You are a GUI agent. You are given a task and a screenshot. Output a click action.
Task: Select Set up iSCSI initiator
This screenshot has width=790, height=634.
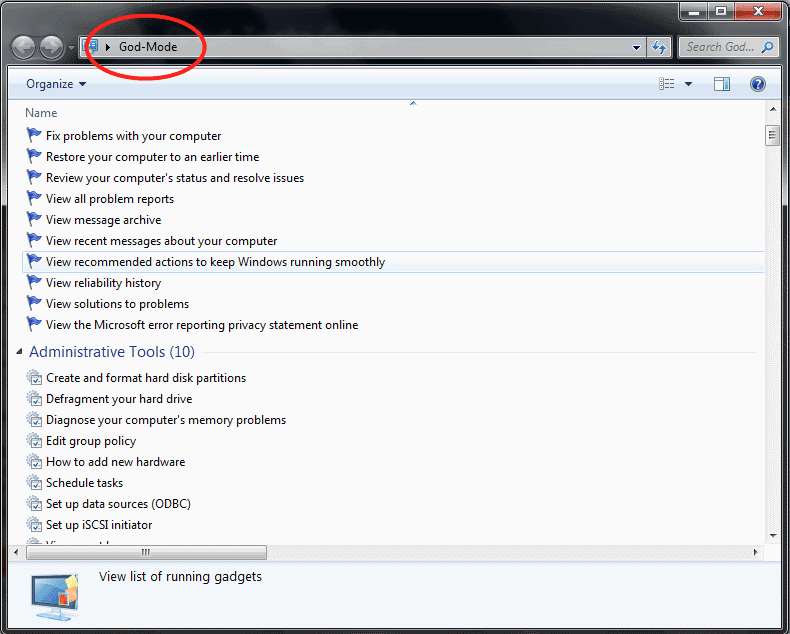pyautogui.click(x=99, y=525)
